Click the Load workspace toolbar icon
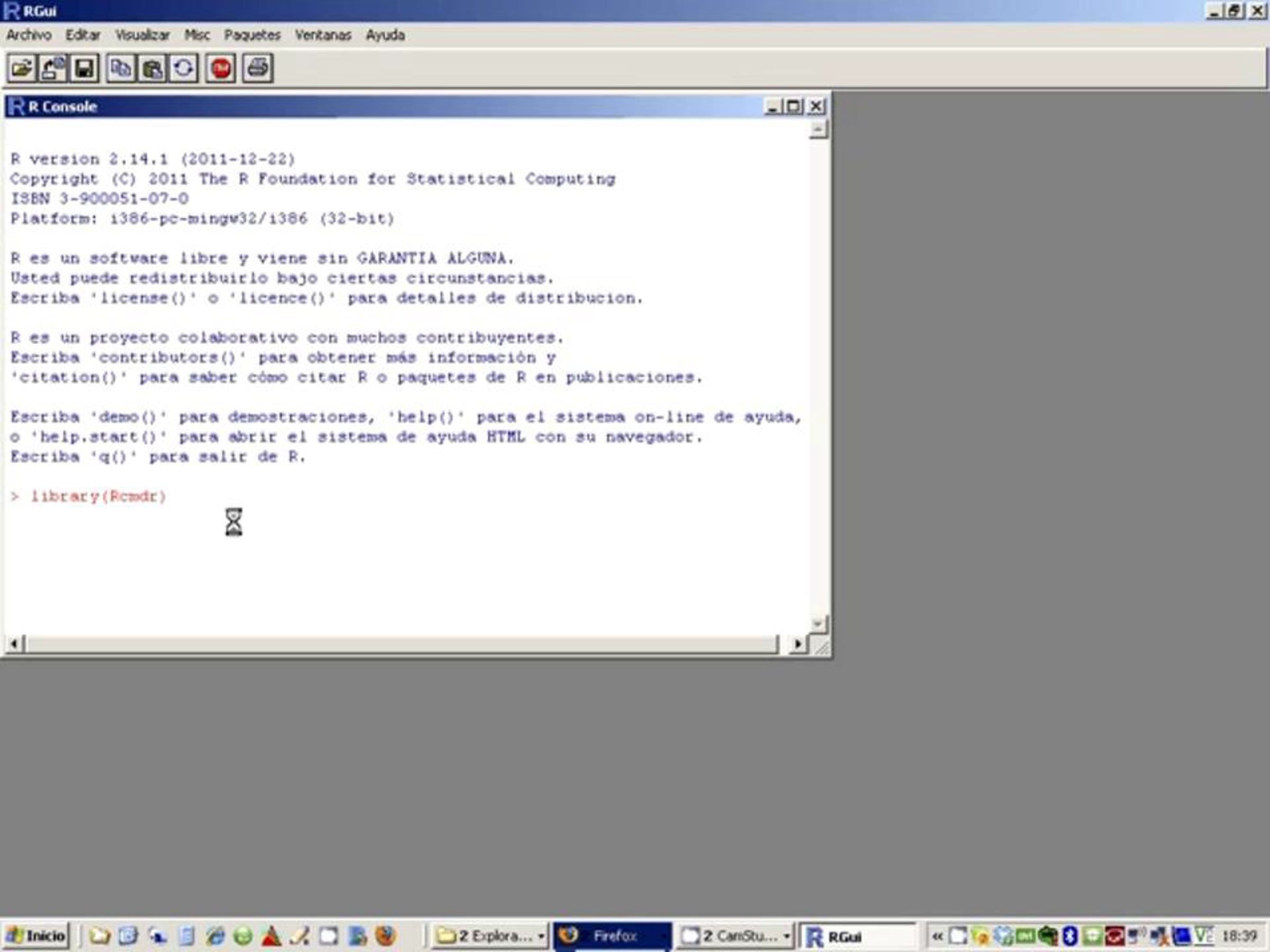Screen dimensions: 1270x952 [53, 68]
